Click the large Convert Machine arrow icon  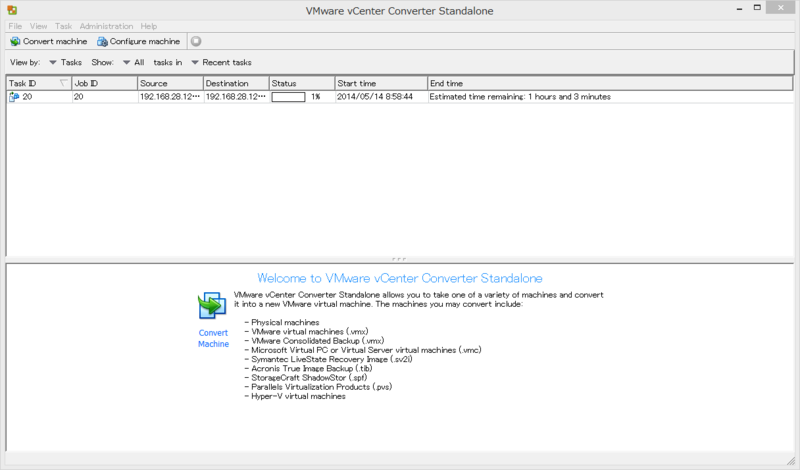pyautogui.click(x=212, y=306)
